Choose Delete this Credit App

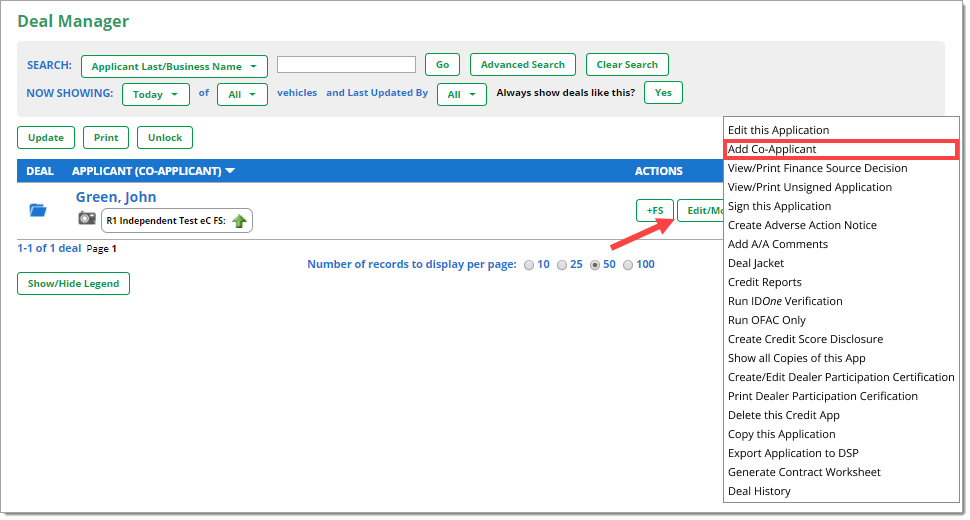coord(784,415)
